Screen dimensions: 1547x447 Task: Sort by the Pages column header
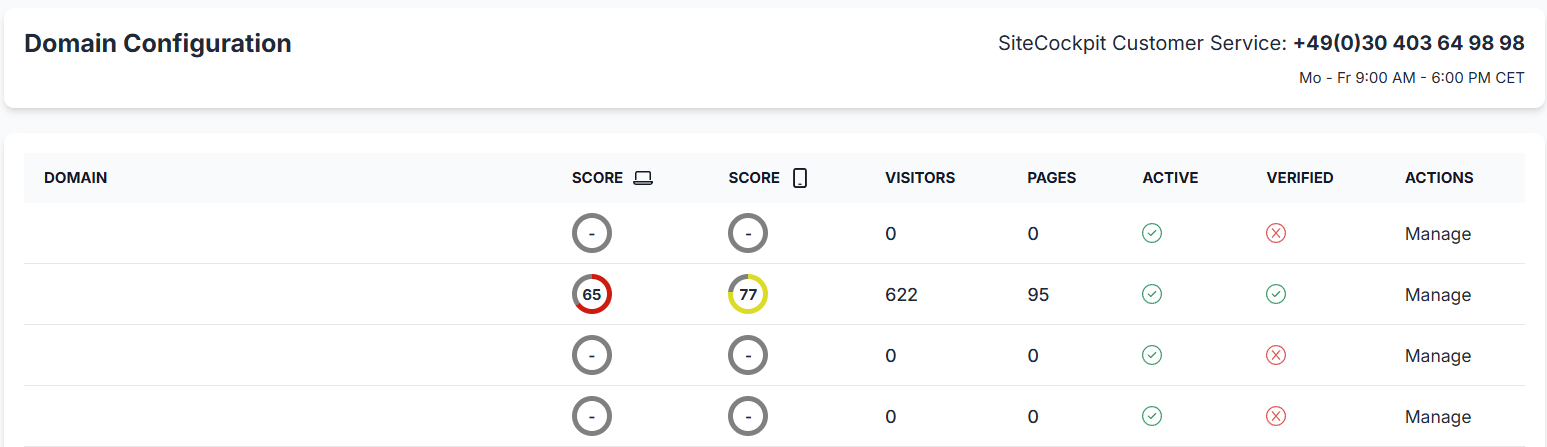(x=1051, y=178)
